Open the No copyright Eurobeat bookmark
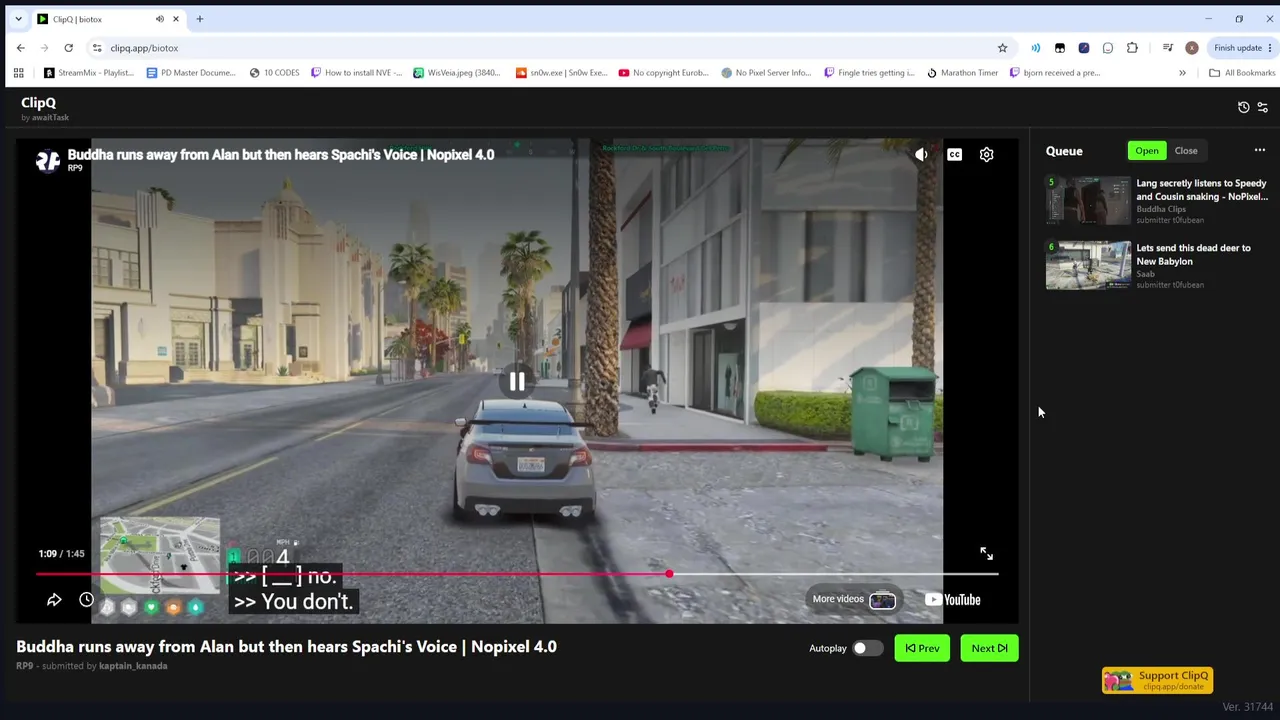This screenshot has width=1280, height=720. (x=664, y=72)
